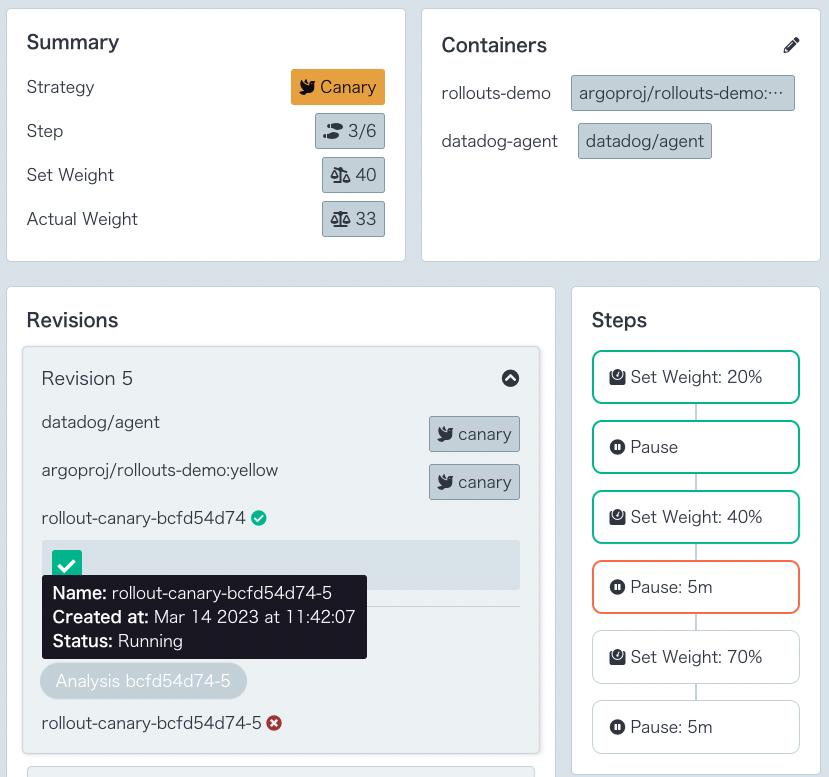Select the orange-outlined Pause: 5m step
The width and height of the screenshot is (829, 777).
coord(696,587)
